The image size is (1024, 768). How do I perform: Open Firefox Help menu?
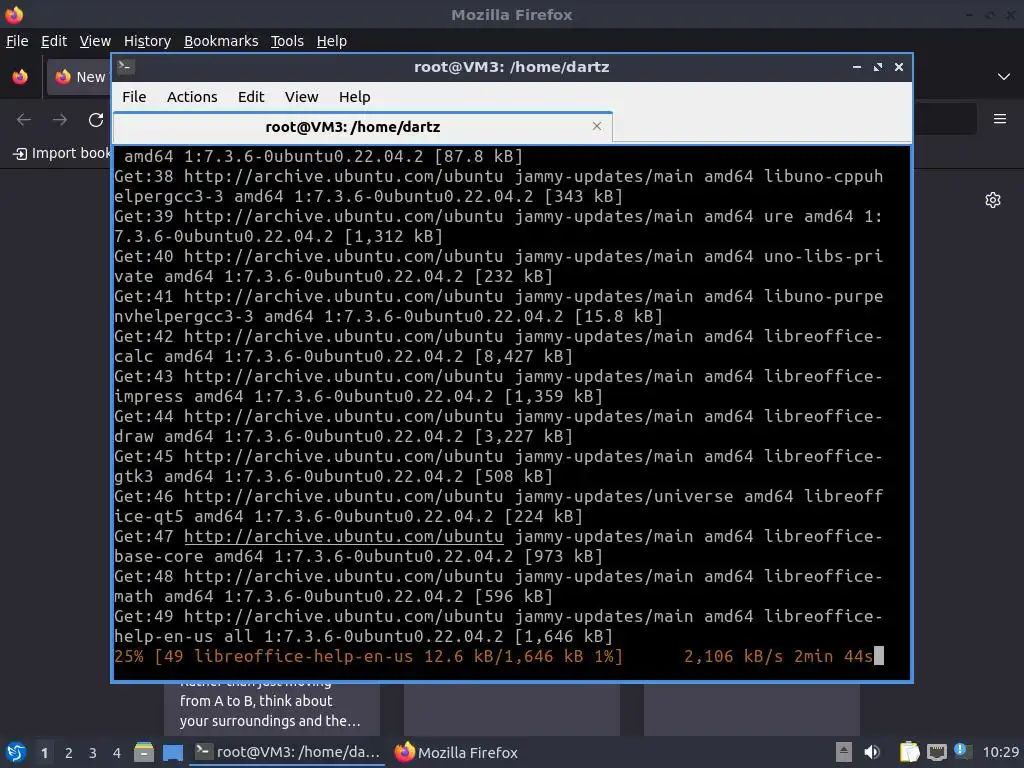[x=332, y=41]
